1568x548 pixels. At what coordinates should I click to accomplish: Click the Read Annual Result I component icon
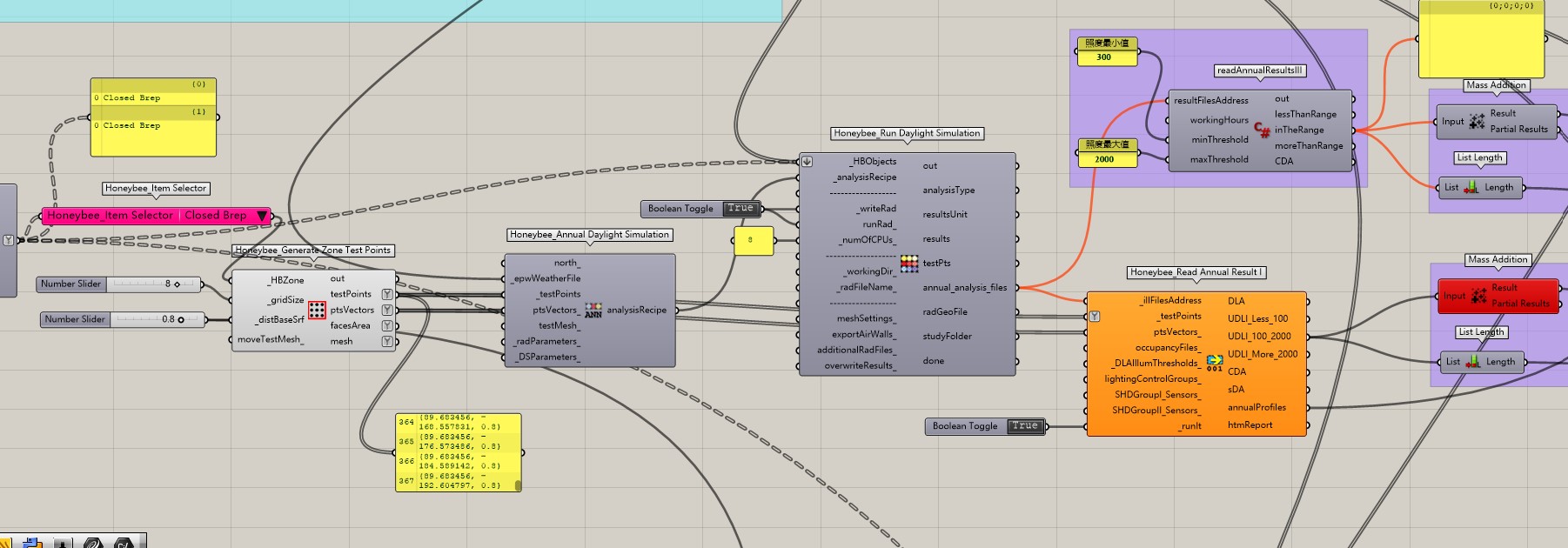[1215, 363]
